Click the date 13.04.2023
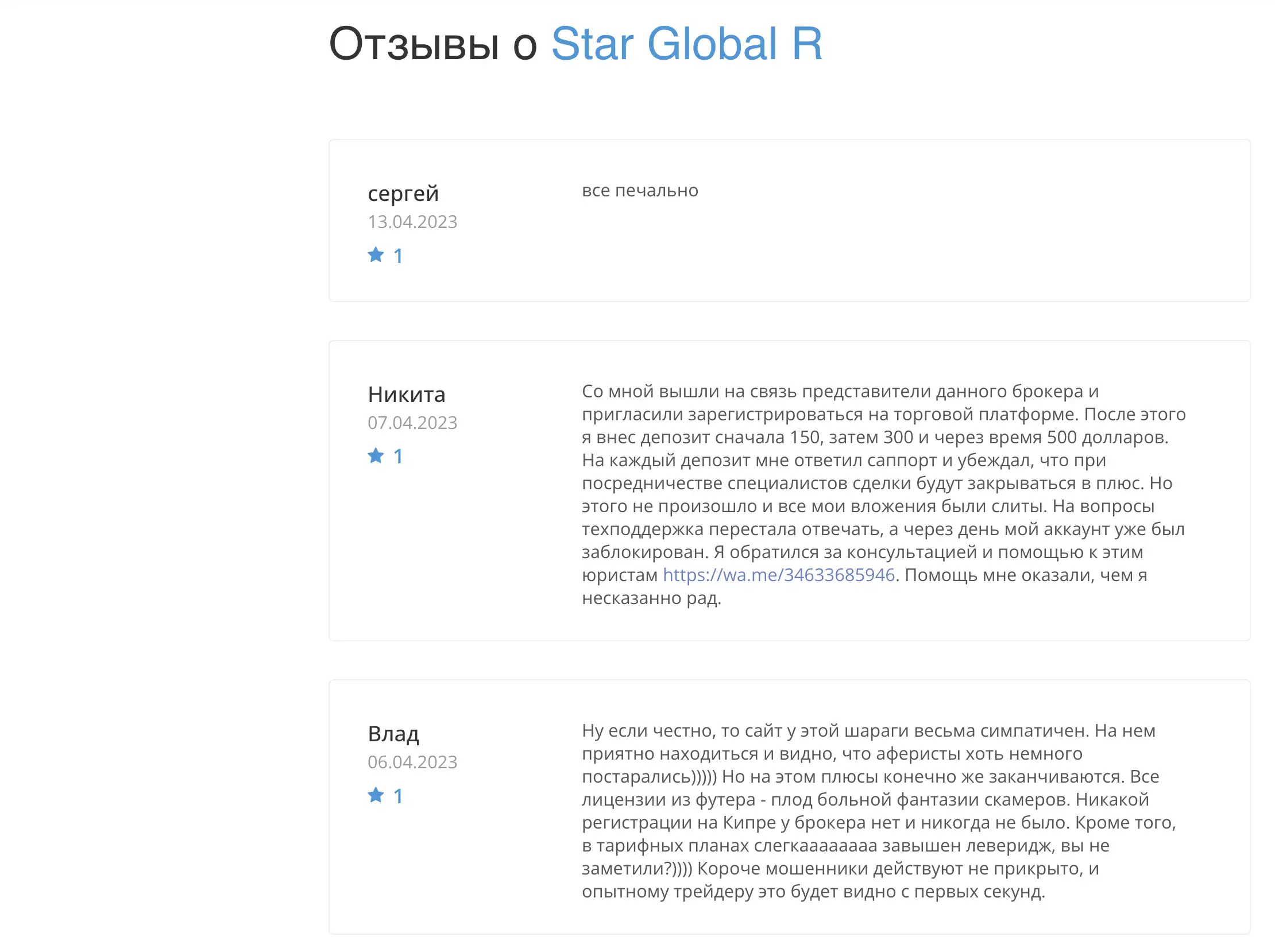 pos(413,222)
